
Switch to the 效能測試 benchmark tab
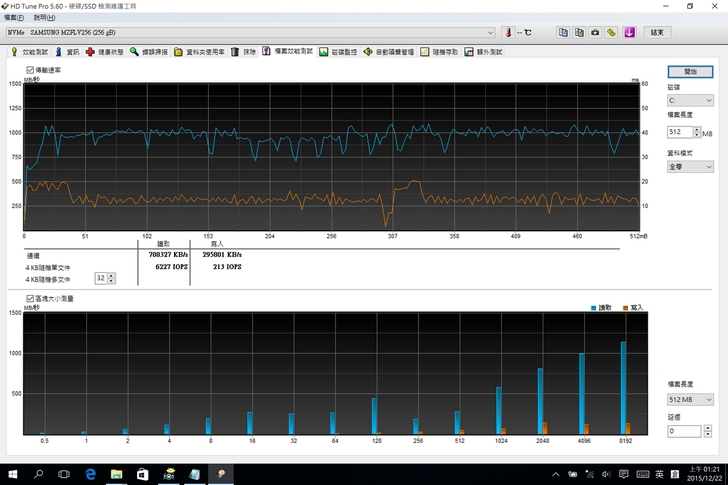(28, 51)
